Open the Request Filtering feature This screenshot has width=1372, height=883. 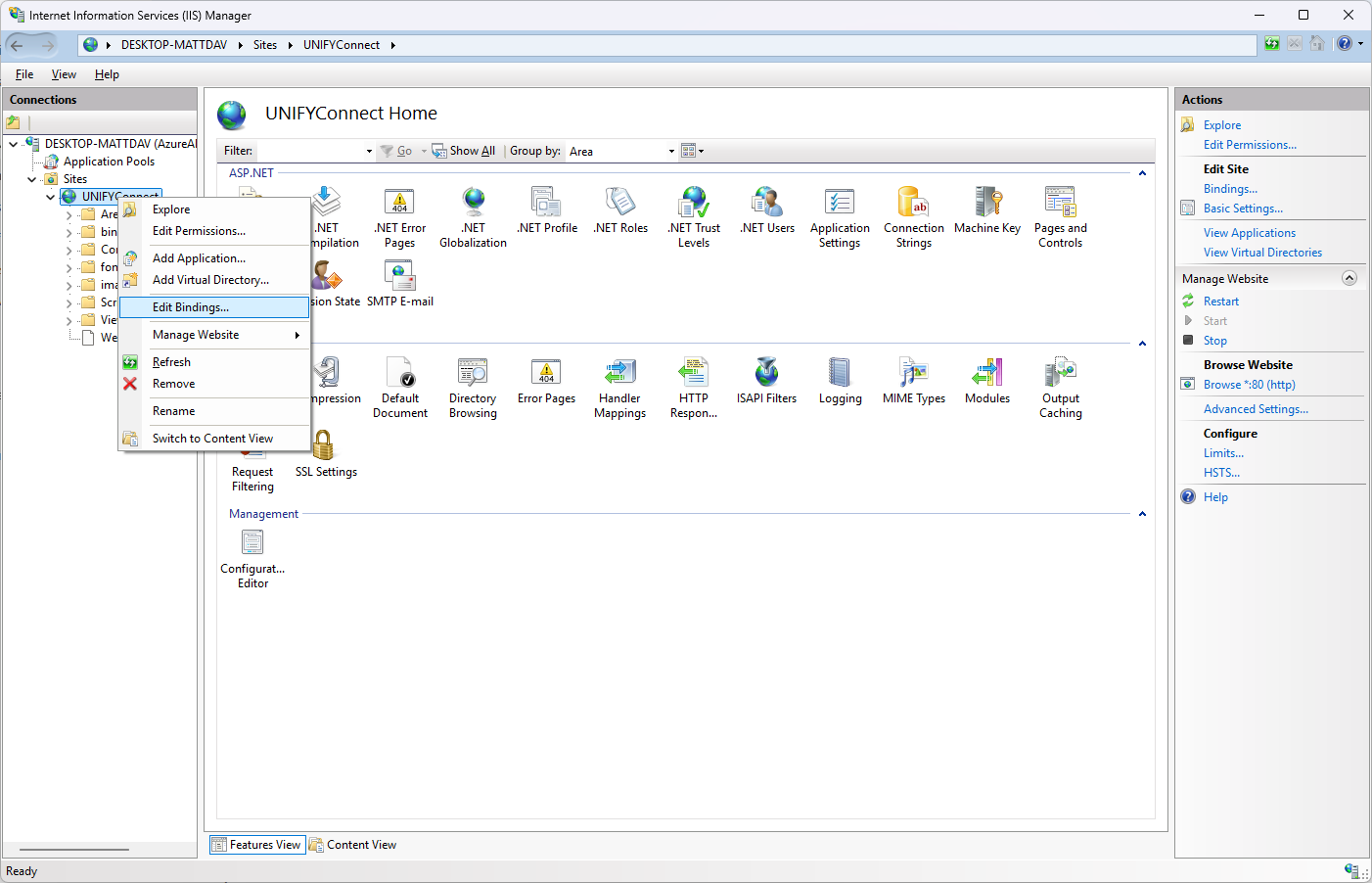pos(252,472)
